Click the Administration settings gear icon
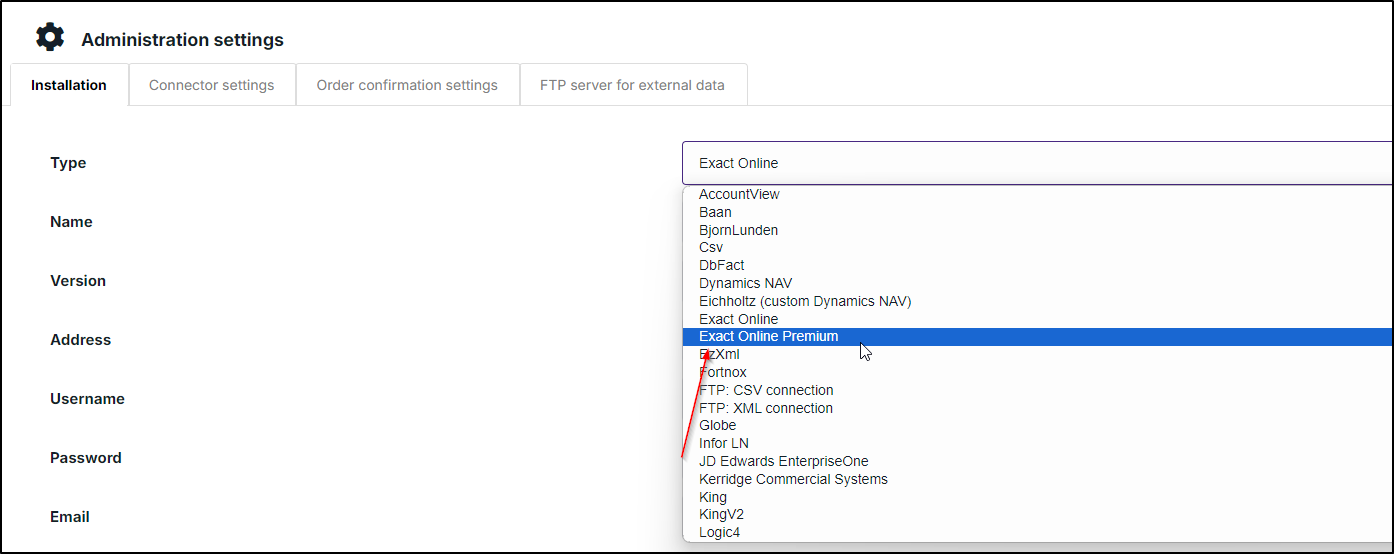The height and width of the screenshot is (554, 1394). coord(50,38)
